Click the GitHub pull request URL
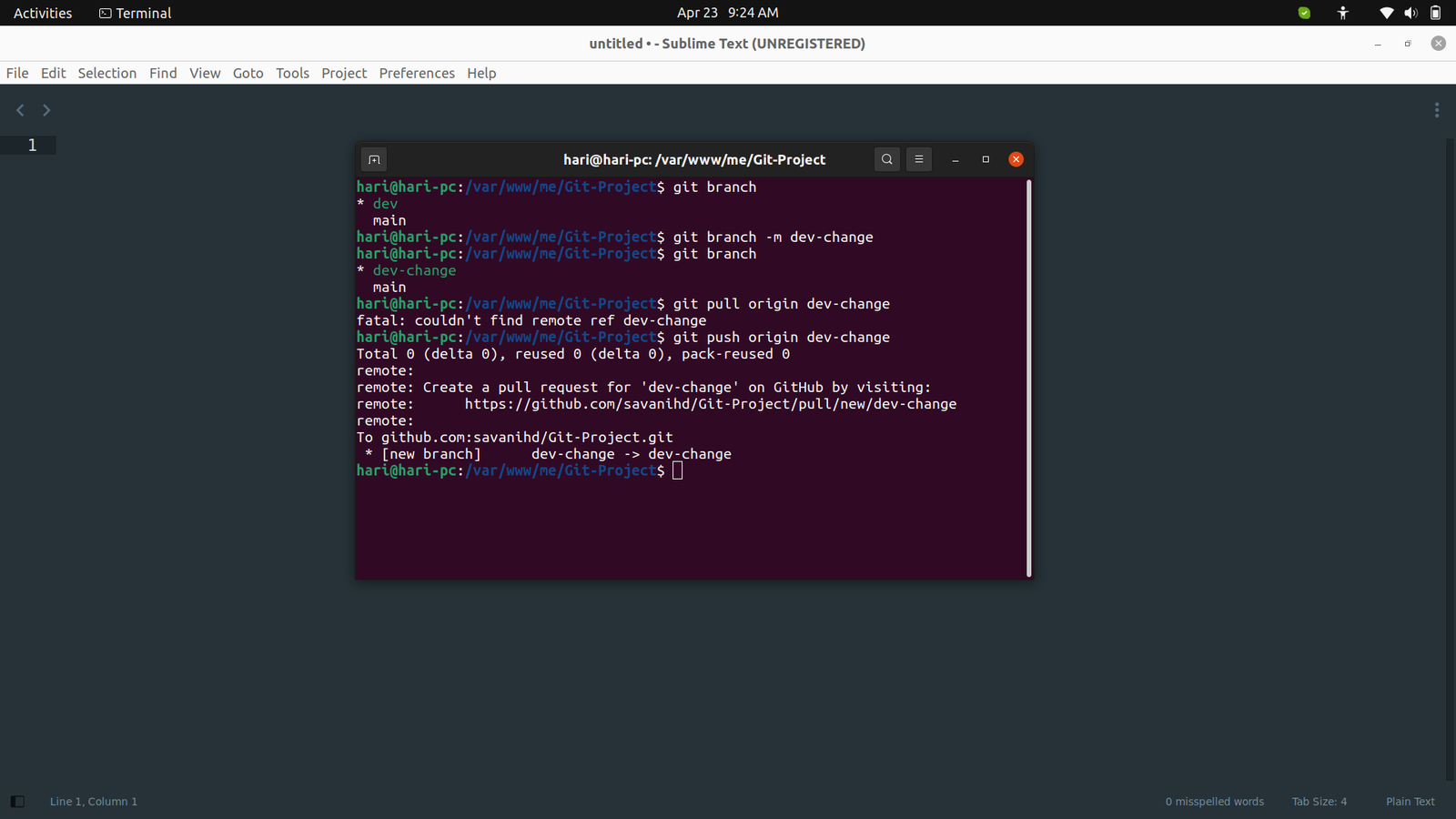 (x=710, y=404)
